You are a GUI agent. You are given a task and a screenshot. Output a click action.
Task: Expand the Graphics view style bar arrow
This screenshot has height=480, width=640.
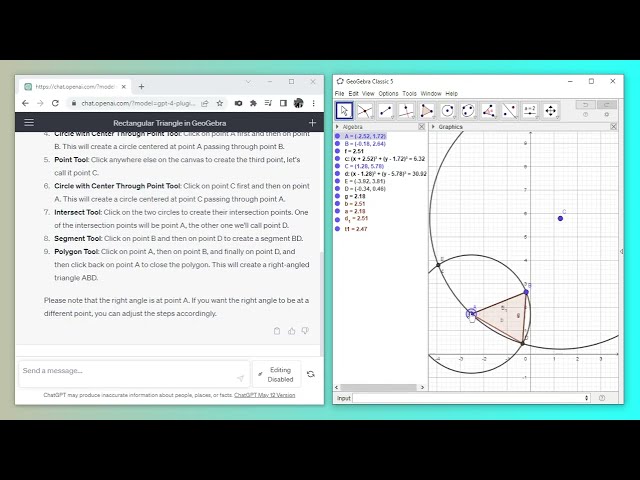(433, 127)
